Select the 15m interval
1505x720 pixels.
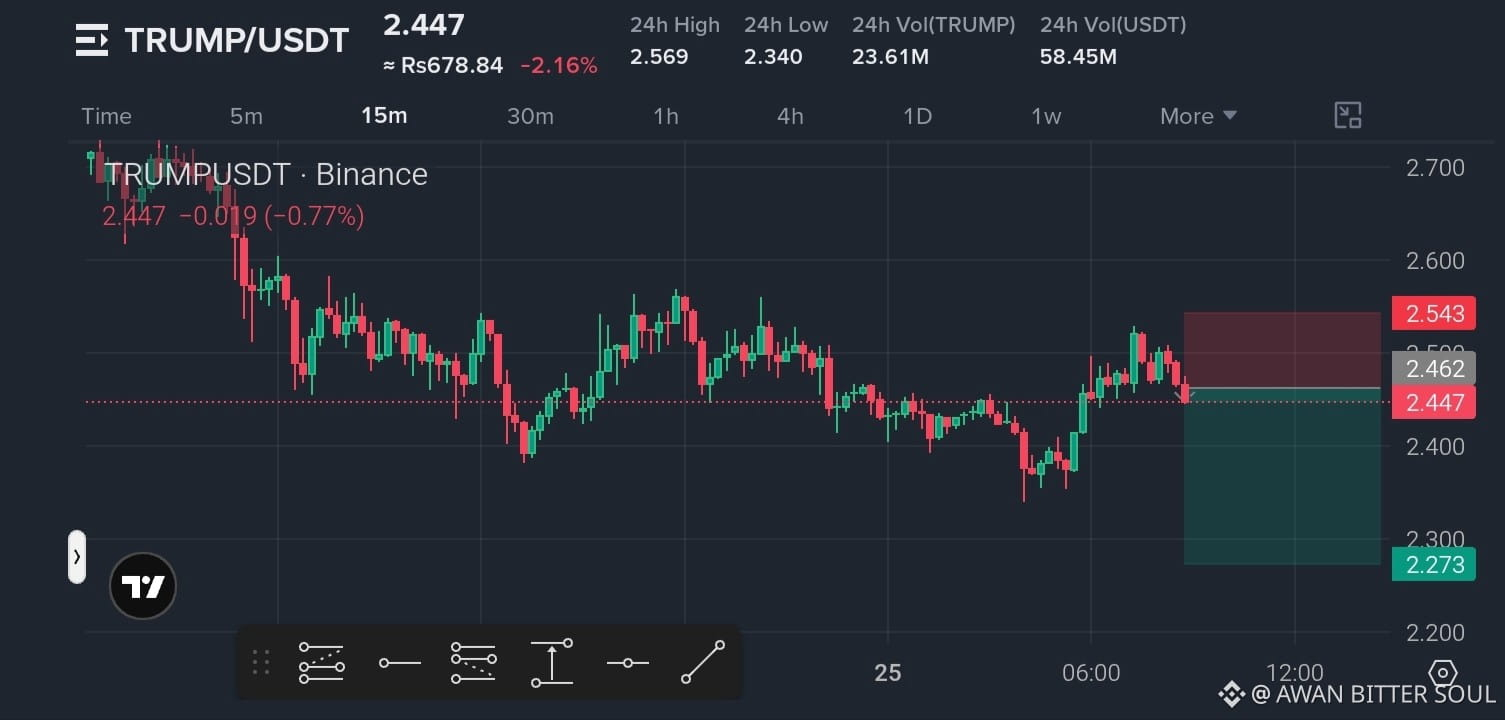coord(384,116)
